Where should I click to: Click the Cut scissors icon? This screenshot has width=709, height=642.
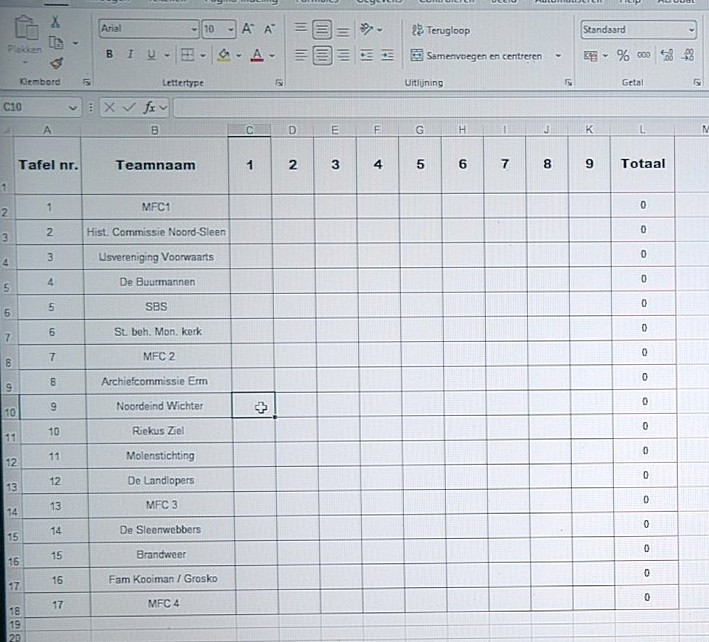56,21
